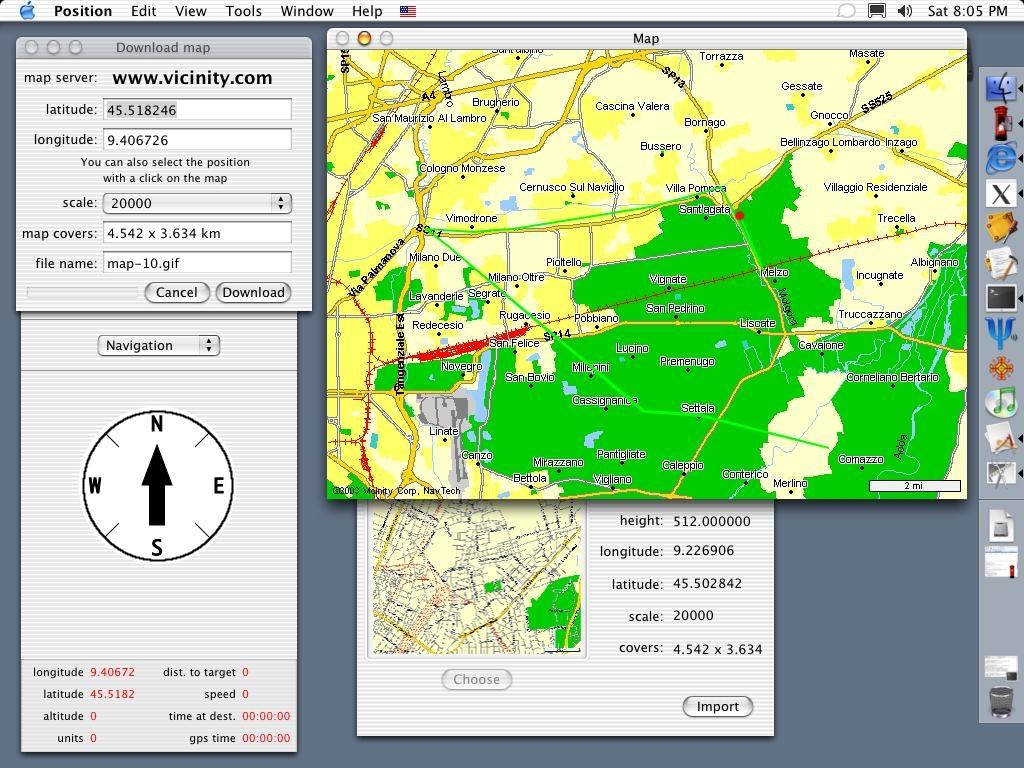Click the latitude field in Download map
This screenshot has width=1024, height=768.
[197, 110]
